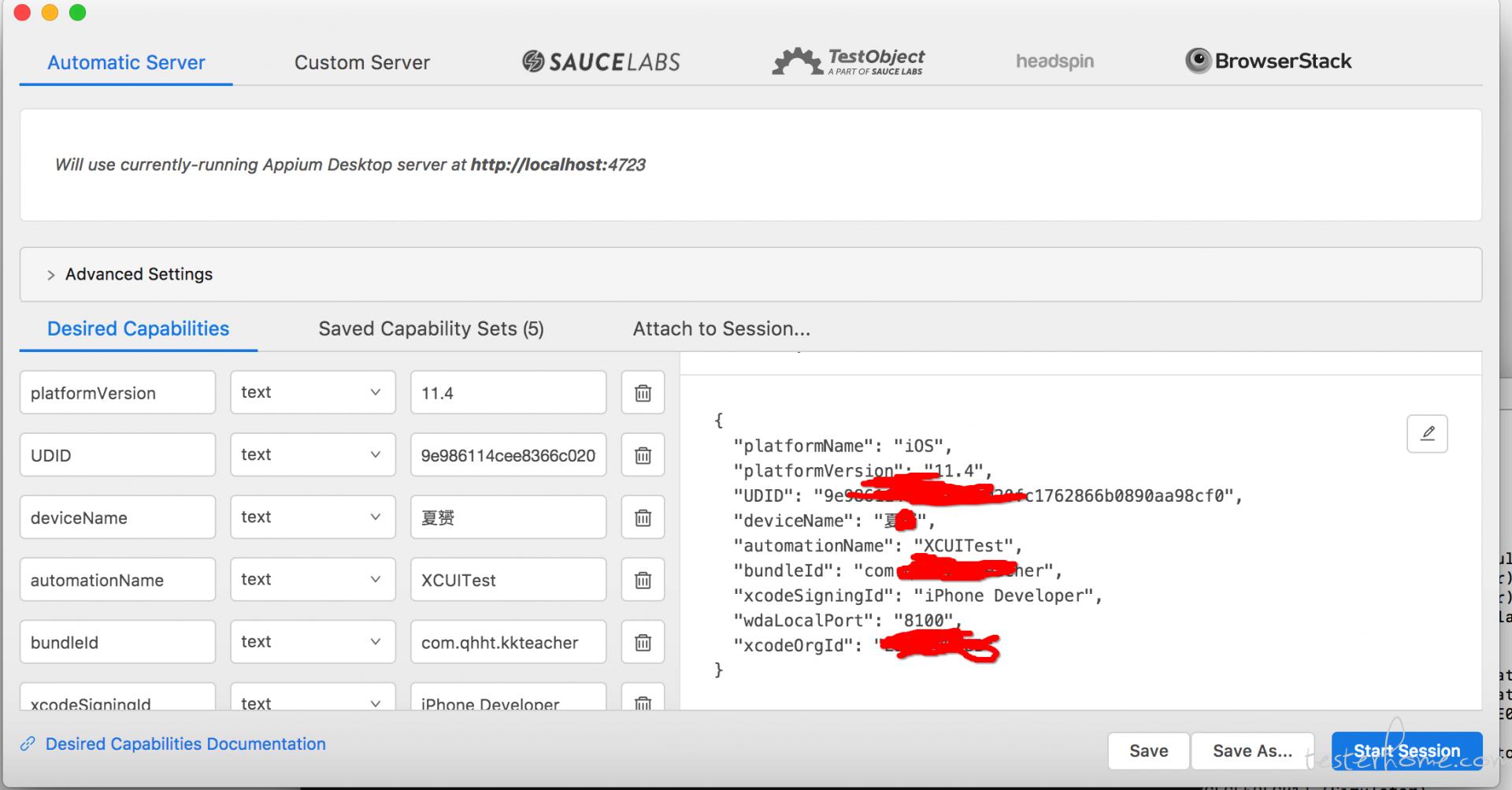Click the "wdaLocalPort": "8100" JSON line
The height and width of the screenshot is (790, 1512).
pyautogui.click(x=847, y=621)
